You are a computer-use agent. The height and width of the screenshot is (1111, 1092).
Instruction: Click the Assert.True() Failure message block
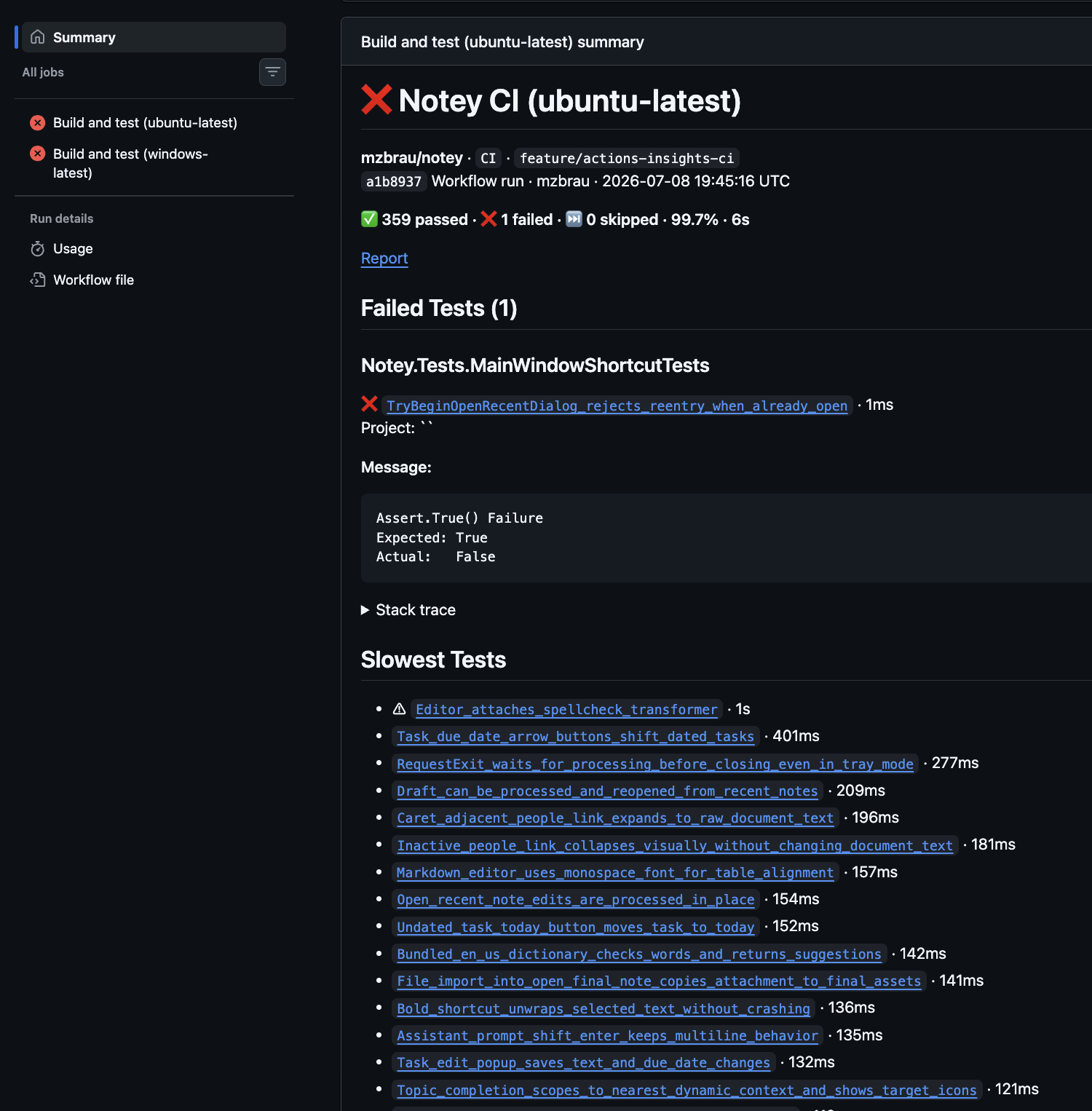click(727, 538)
